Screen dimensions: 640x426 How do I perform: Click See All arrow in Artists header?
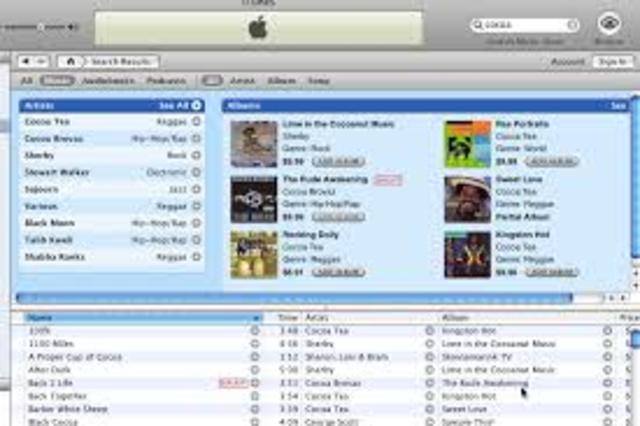[196, 106]
